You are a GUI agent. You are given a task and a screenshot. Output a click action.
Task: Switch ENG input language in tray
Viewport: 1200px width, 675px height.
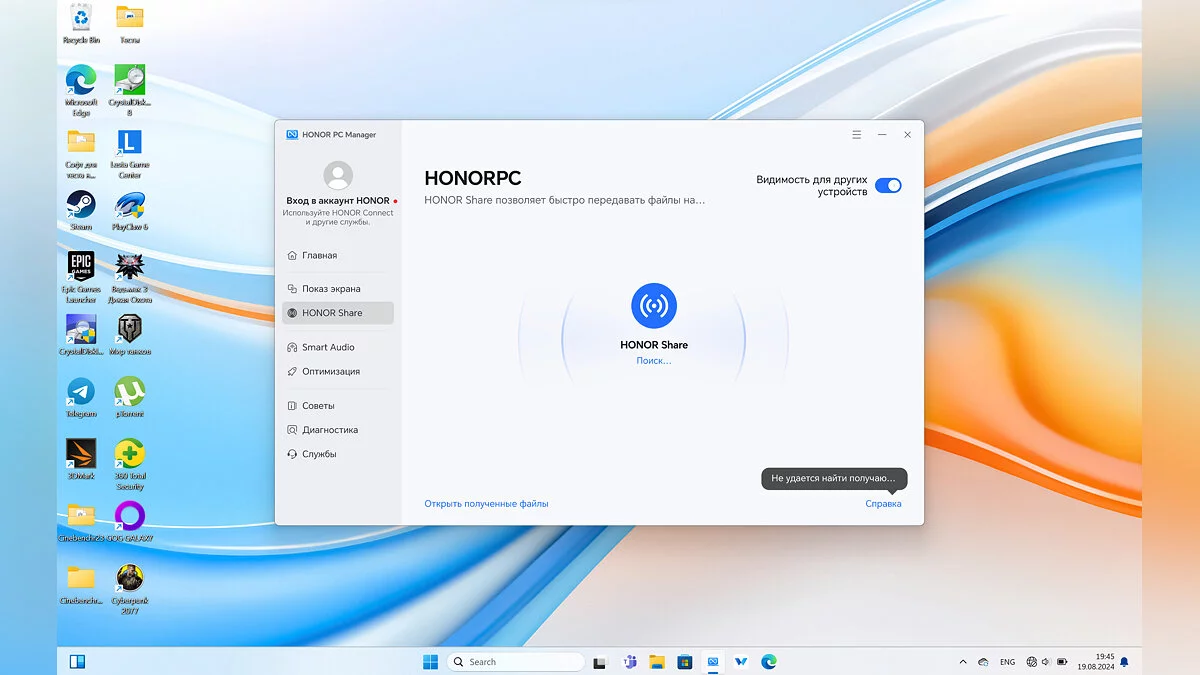(x=1008, y=662)
